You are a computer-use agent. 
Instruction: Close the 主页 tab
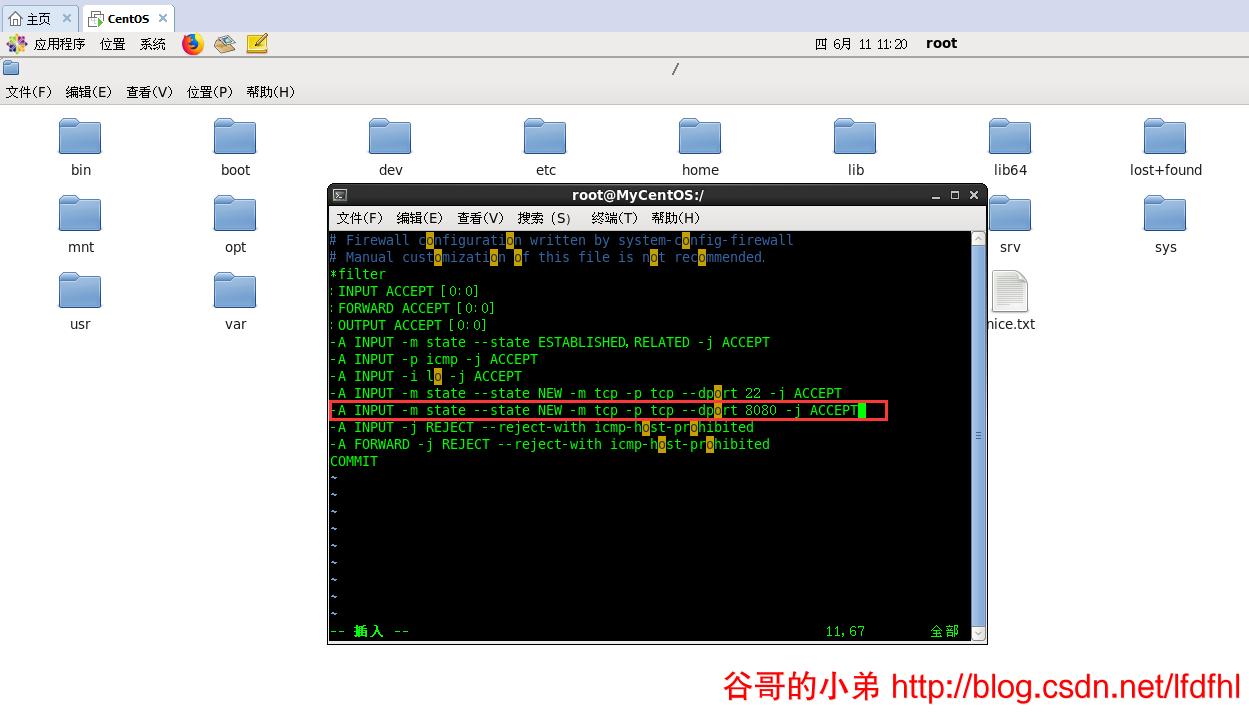click(x=67, y=18)
